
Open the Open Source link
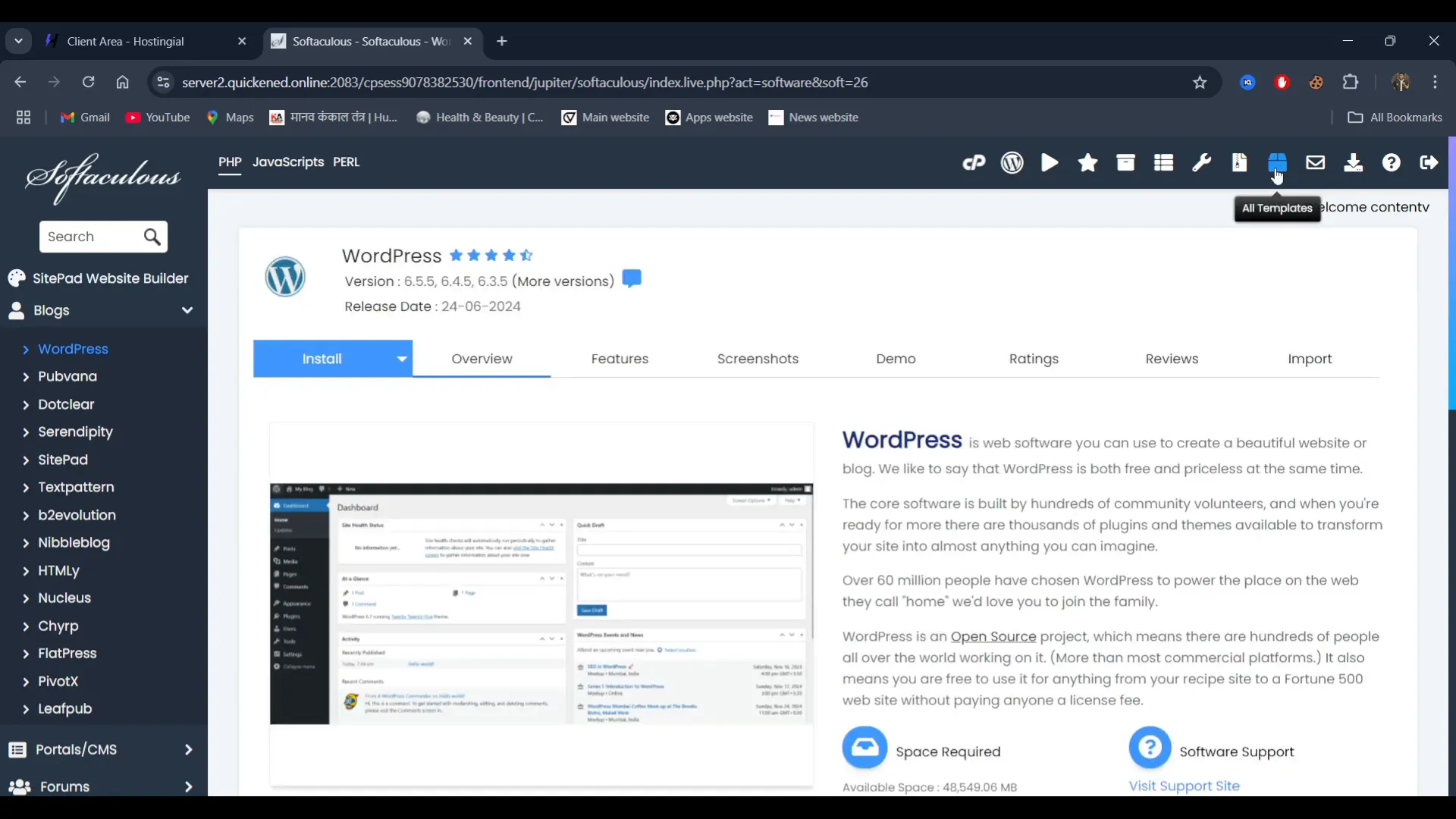tap(993, 636)
